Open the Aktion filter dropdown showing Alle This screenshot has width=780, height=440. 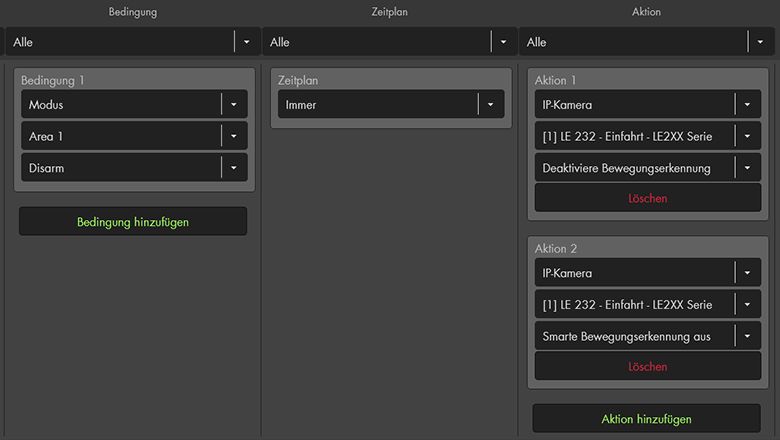tap(646, 42)
